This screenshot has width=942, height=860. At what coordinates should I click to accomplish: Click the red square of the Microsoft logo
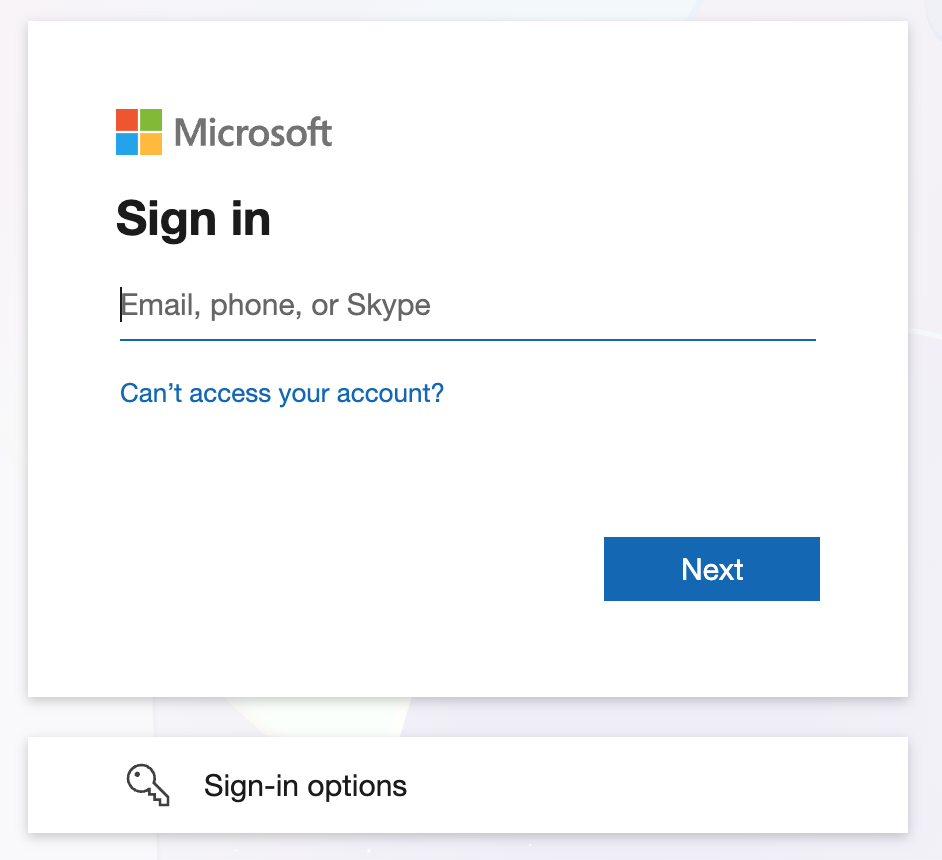pyautogui.click(x=127, y=120)
